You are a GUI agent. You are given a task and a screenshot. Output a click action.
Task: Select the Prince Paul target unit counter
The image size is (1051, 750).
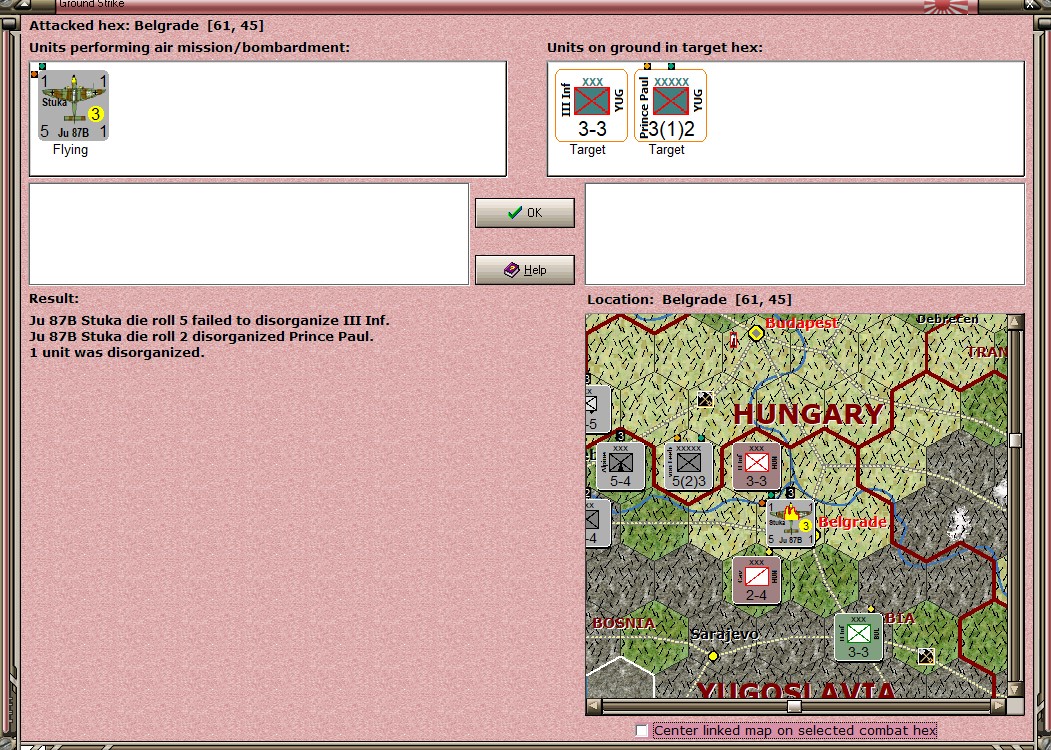pyautogui.click(x=670, y=105)
